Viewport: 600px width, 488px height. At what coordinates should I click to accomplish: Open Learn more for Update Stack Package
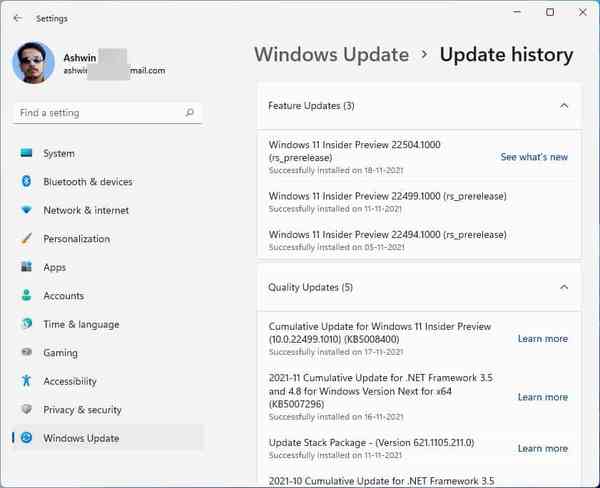542,448
